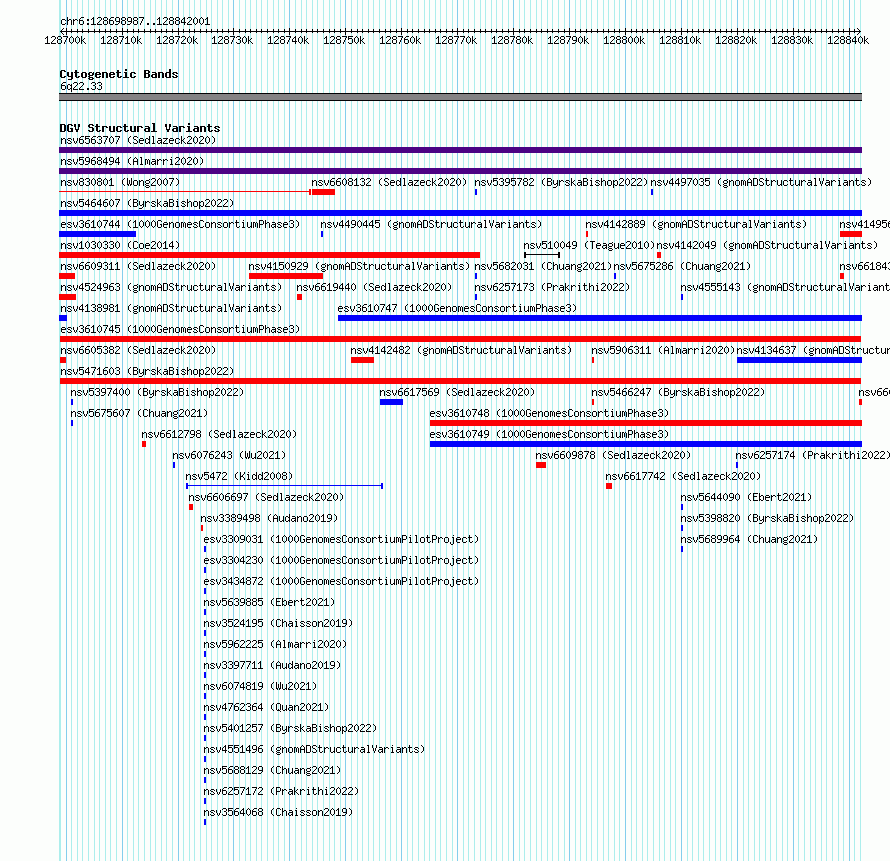Open nsv5689964 (Chuang2021) label
Screen dimensions: 890x861
pyautogui.click(x=749, y=539)
